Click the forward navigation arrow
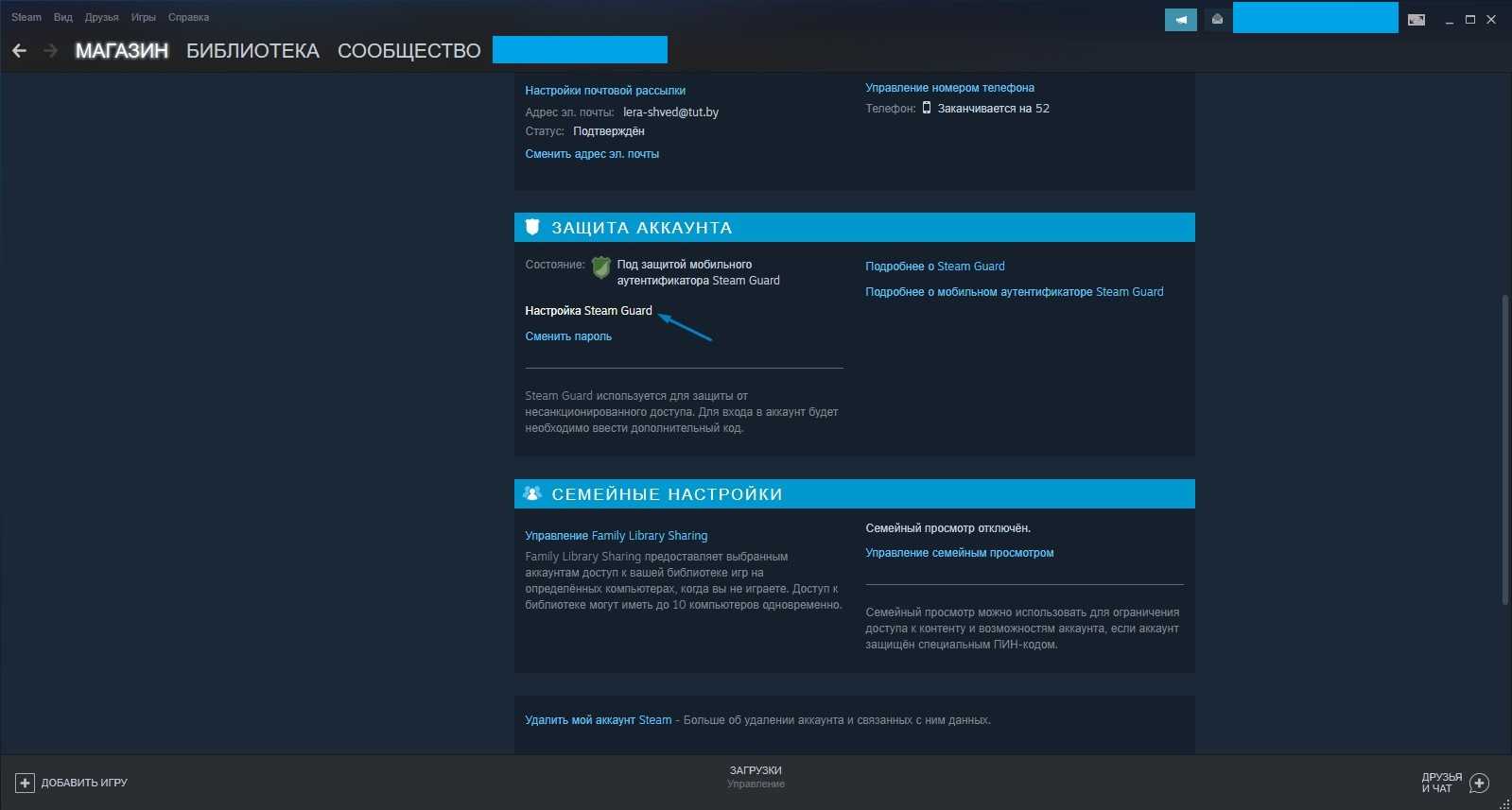The width and height of the screenshot is (1512, 810). [50, 51]
